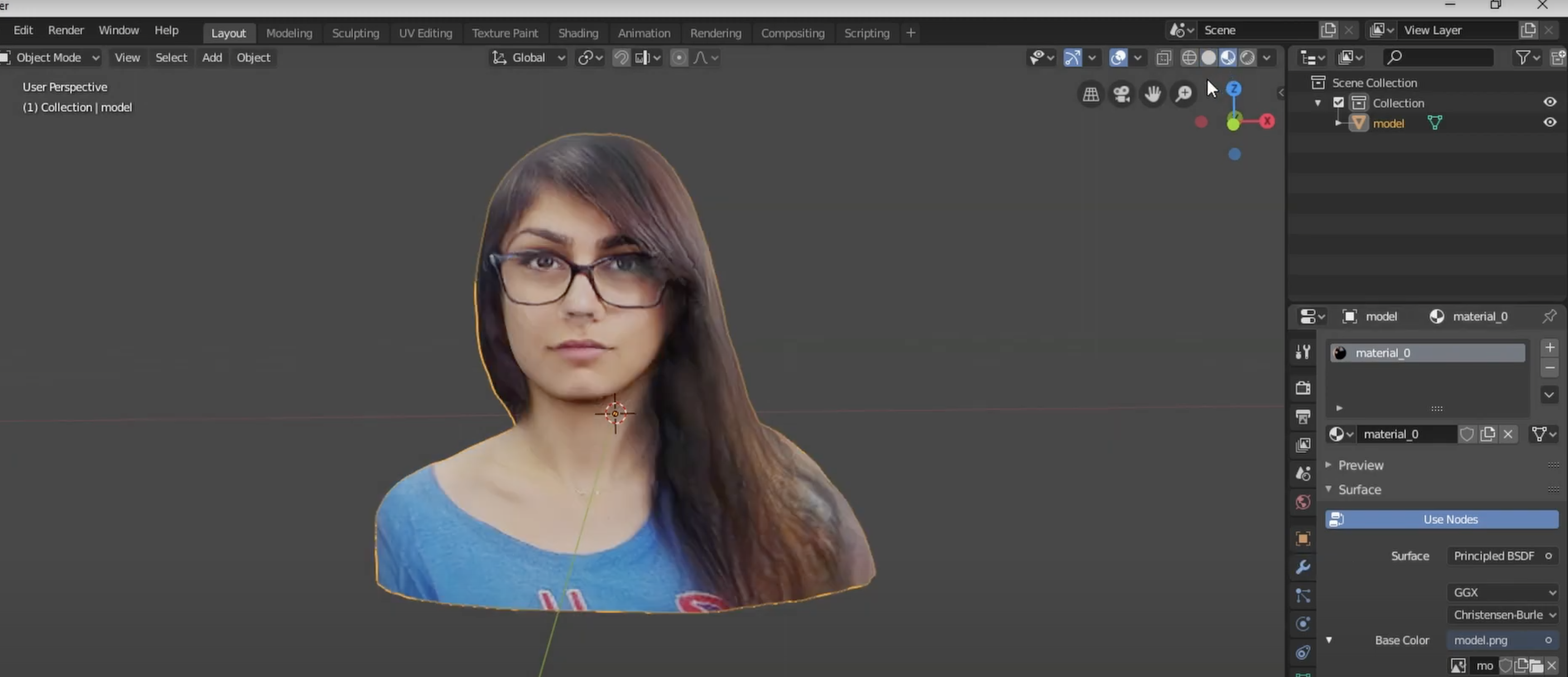The image size is (1568, 677).
Task: Open the Render menu
Action: [66, 30]
